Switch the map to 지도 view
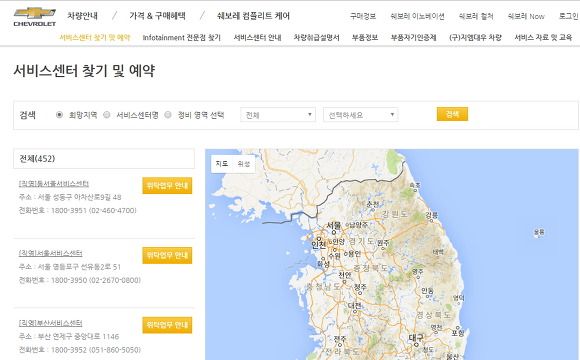This screenshot has width=580, height=360. (x=222, y=164)
